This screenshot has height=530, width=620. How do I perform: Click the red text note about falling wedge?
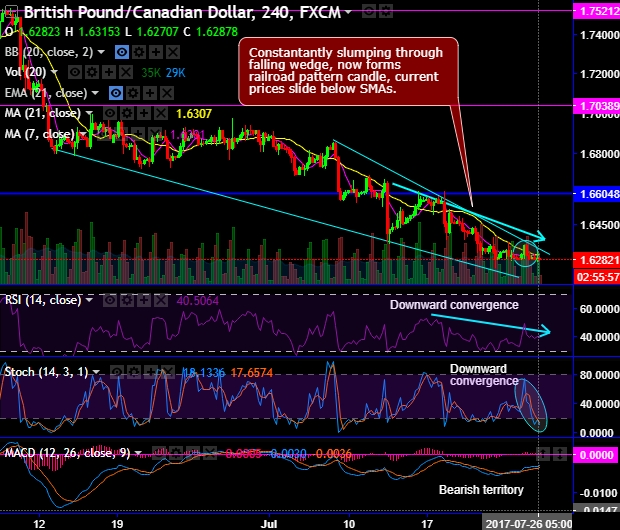[x=348, y=71]
